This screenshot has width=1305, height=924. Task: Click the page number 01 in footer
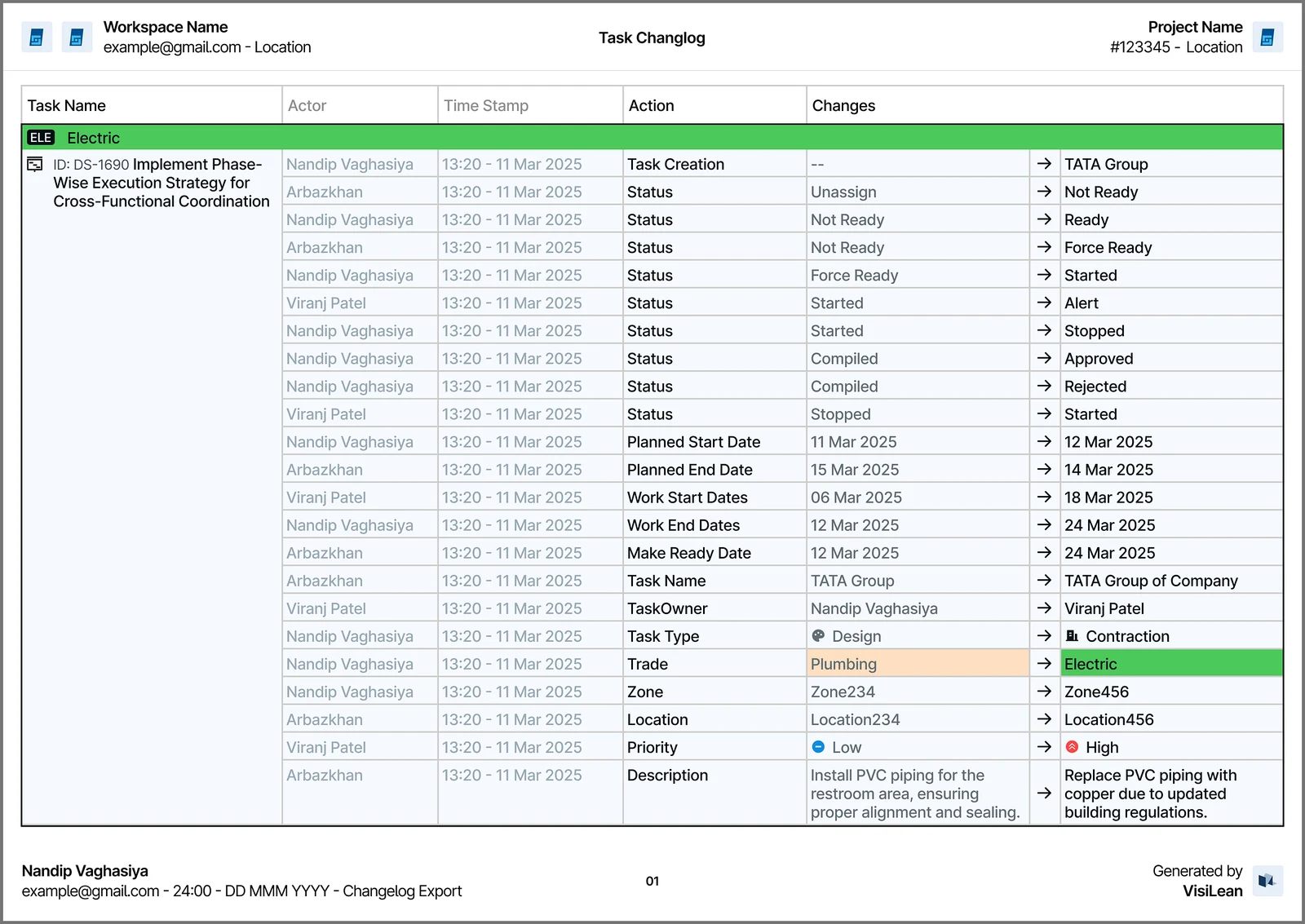point(652,881)
